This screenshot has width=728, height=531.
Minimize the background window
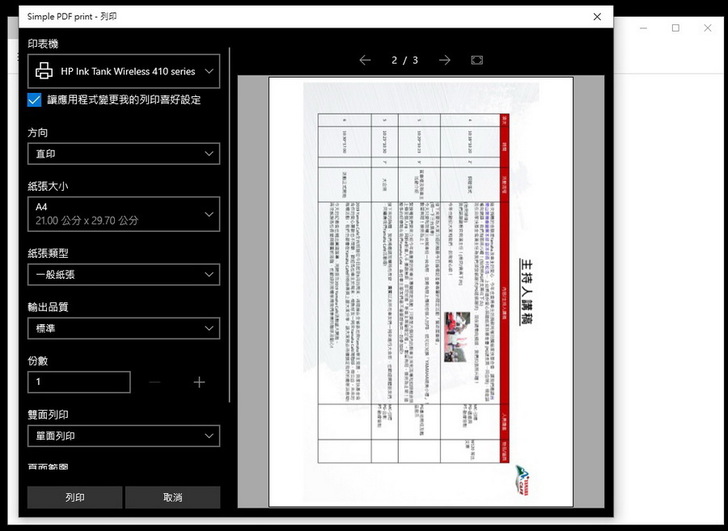[644, 28]
